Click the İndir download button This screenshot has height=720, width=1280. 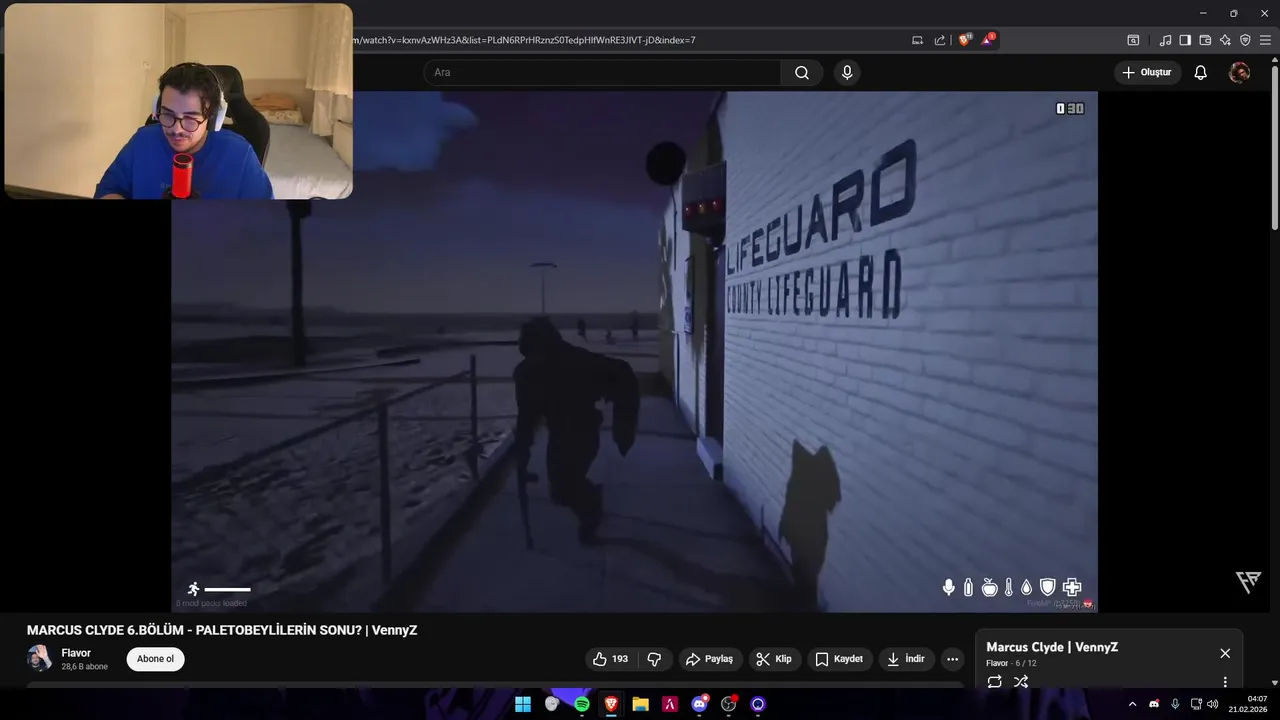point(907,659)
